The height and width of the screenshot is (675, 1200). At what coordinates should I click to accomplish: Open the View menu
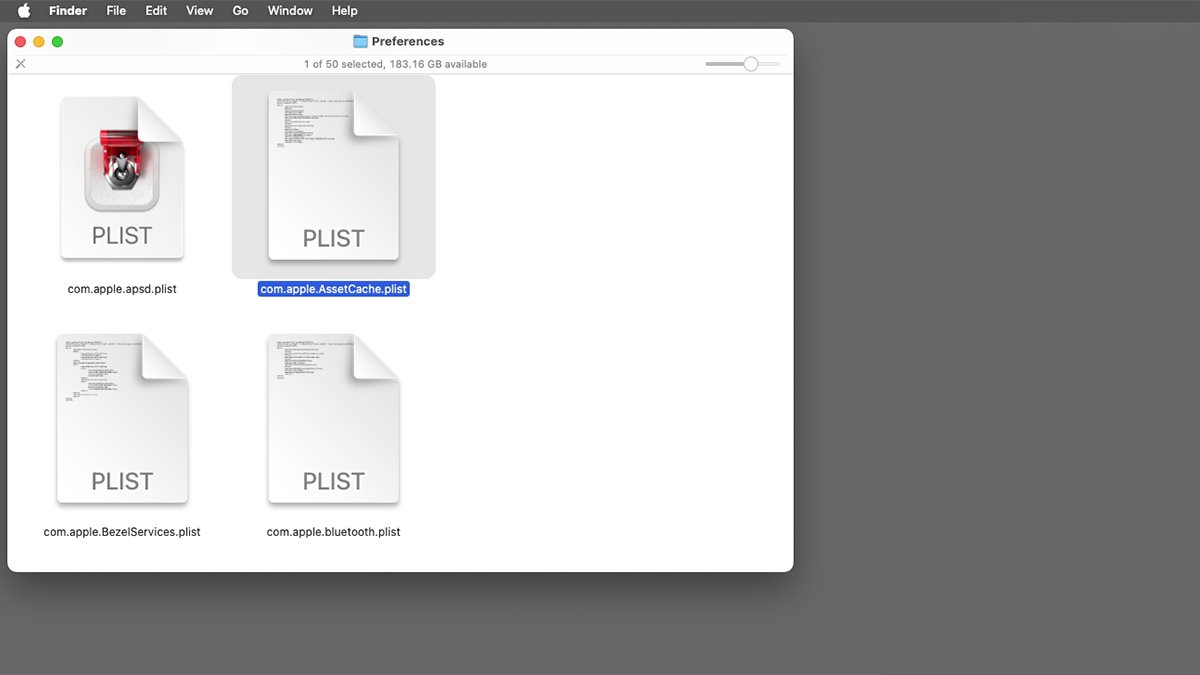point(200,11)
